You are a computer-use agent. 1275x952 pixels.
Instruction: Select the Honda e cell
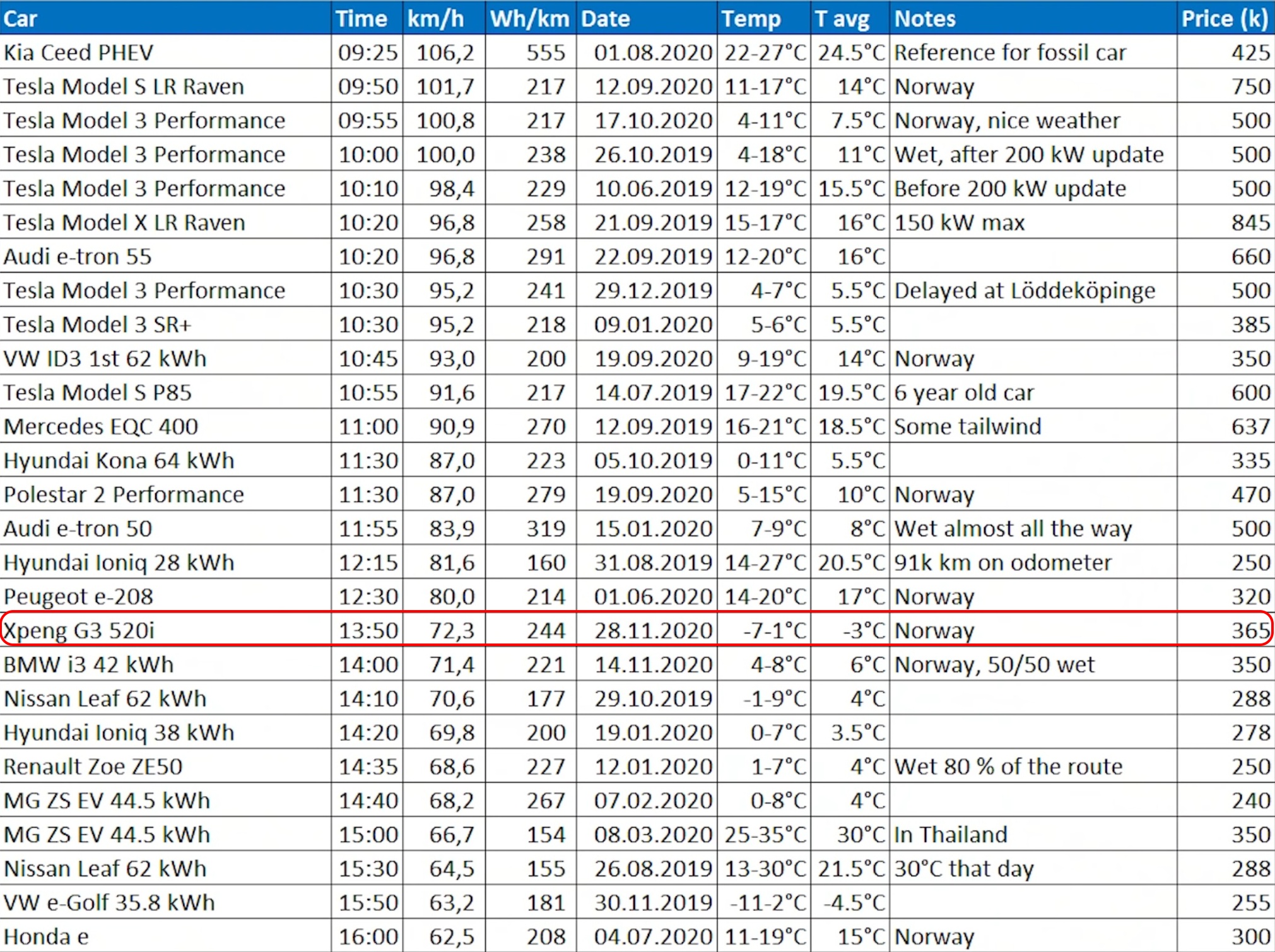(x=165, y=936)
